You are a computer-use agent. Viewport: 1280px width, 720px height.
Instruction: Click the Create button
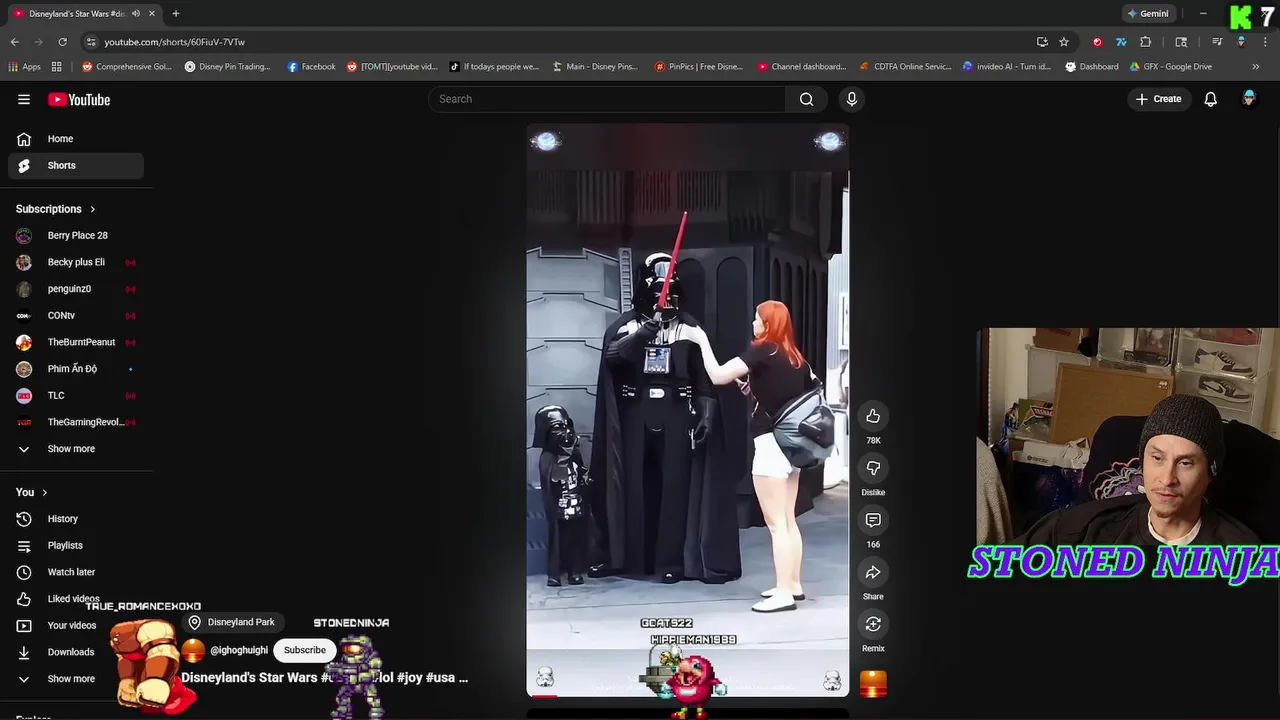point(1159,99)
